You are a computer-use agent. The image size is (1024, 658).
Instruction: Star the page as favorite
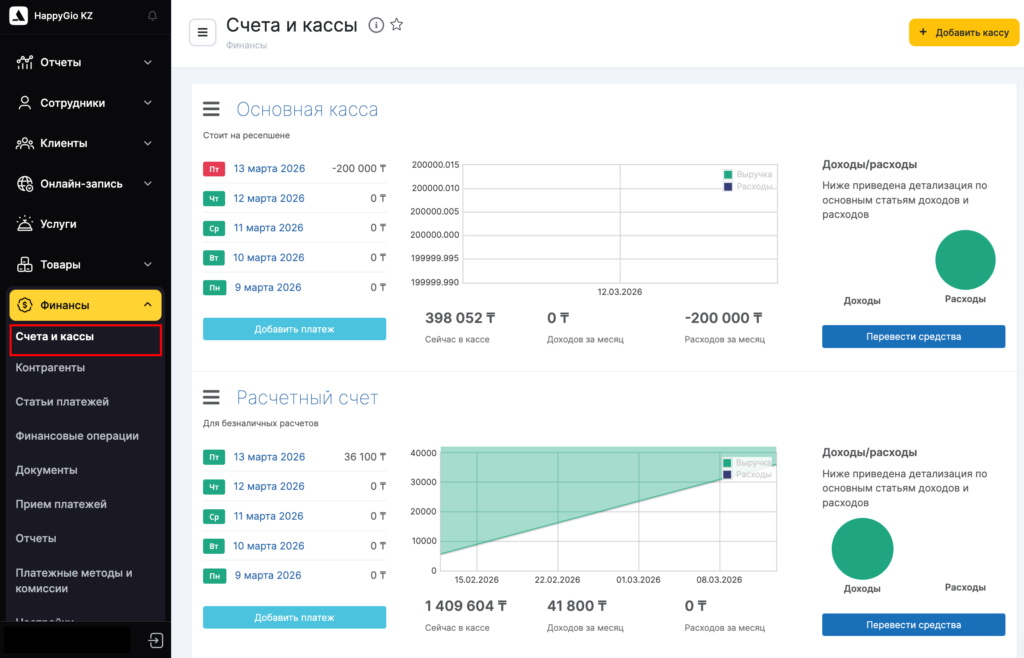397,26
